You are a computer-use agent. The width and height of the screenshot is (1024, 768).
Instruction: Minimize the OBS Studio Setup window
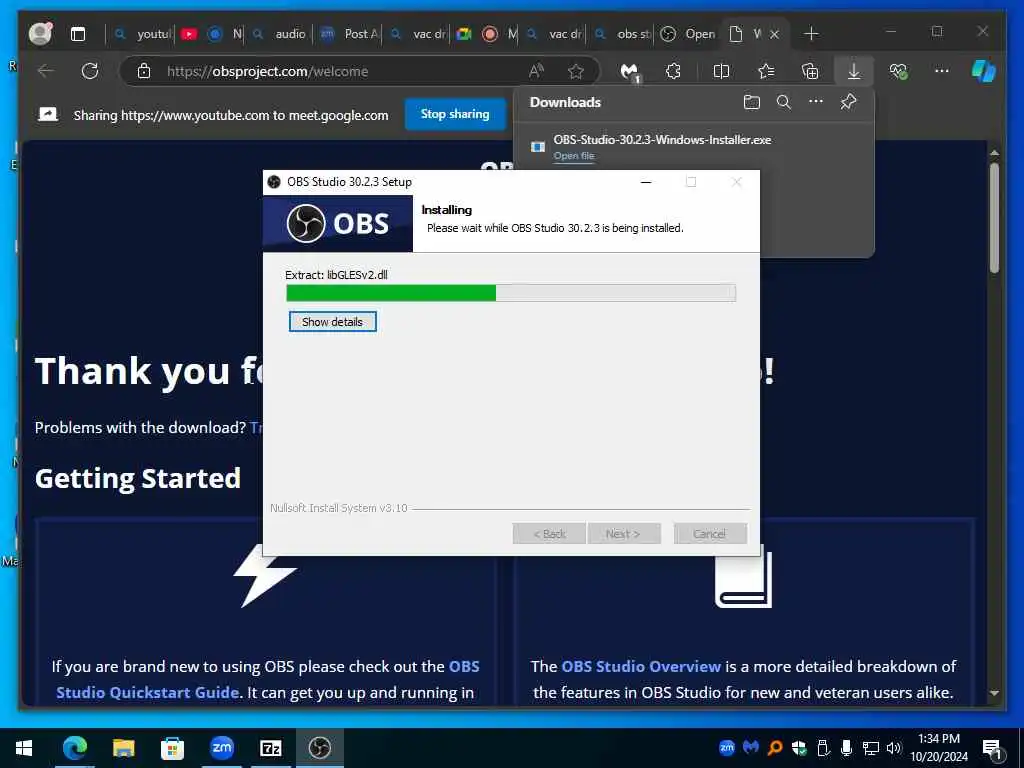[x=646, y=182]
